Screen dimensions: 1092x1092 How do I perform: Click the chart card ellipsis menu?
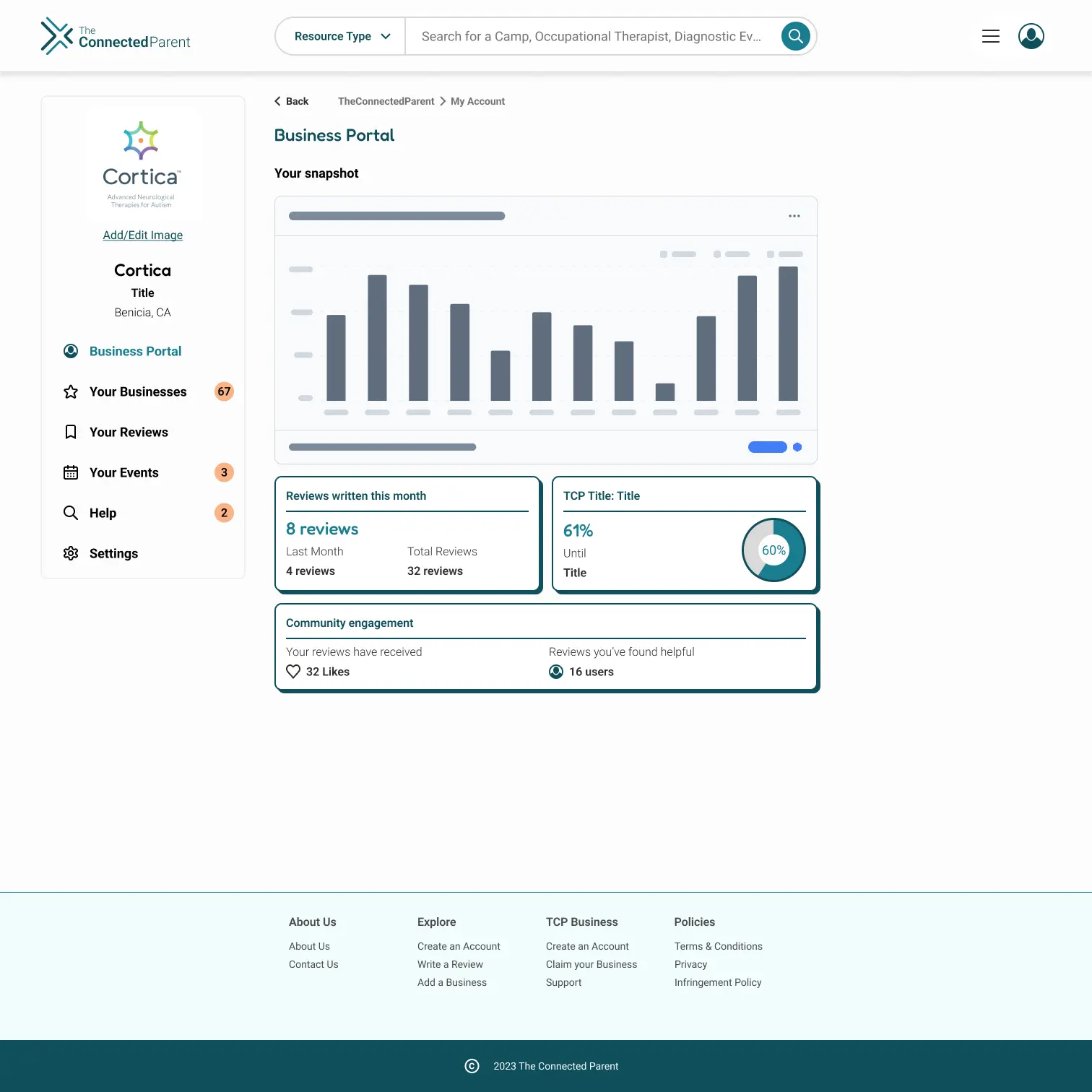point(794,215)
